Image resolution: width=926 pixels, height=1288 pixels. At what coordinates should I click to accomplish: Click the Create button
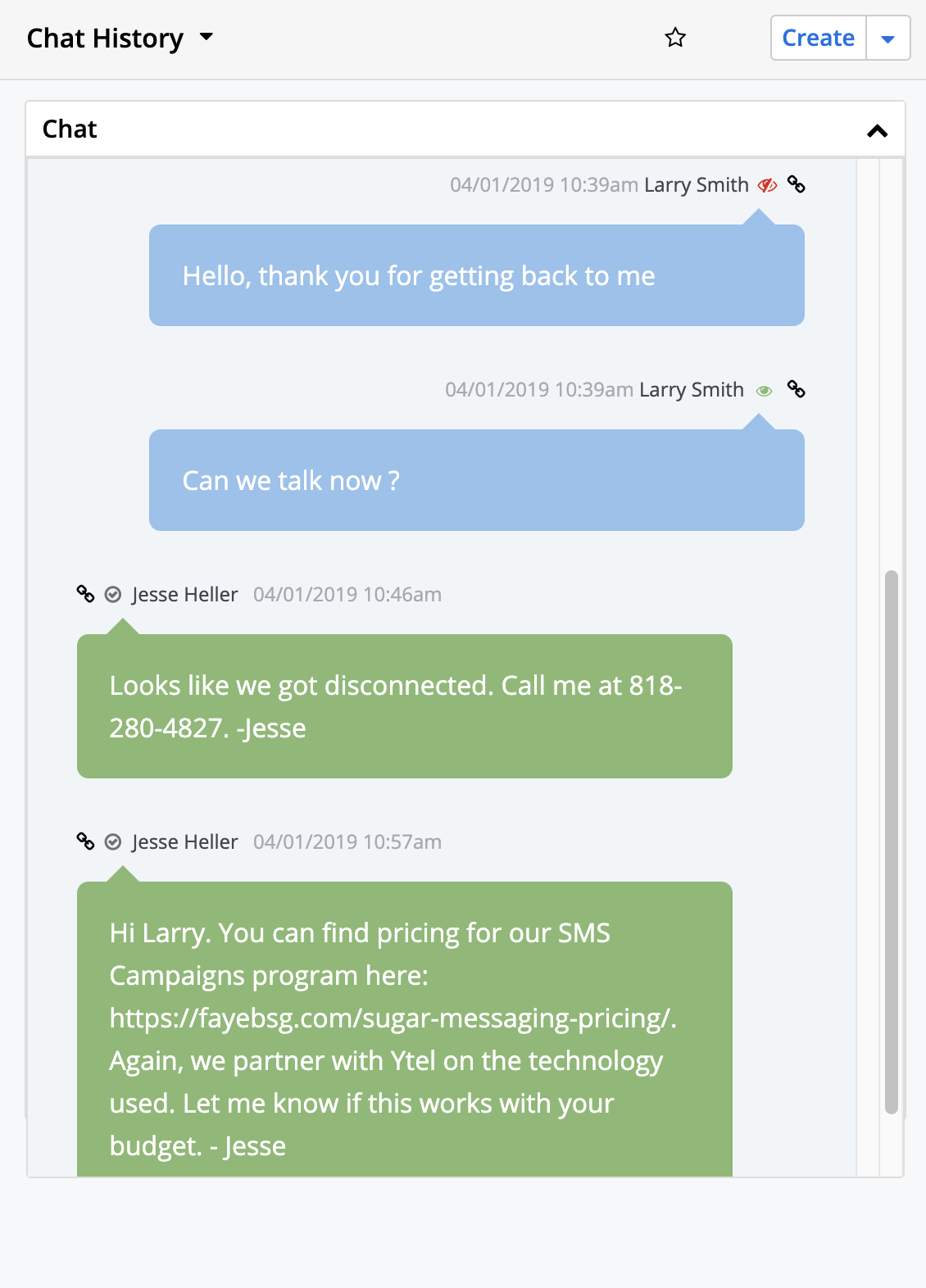(819, 39)
